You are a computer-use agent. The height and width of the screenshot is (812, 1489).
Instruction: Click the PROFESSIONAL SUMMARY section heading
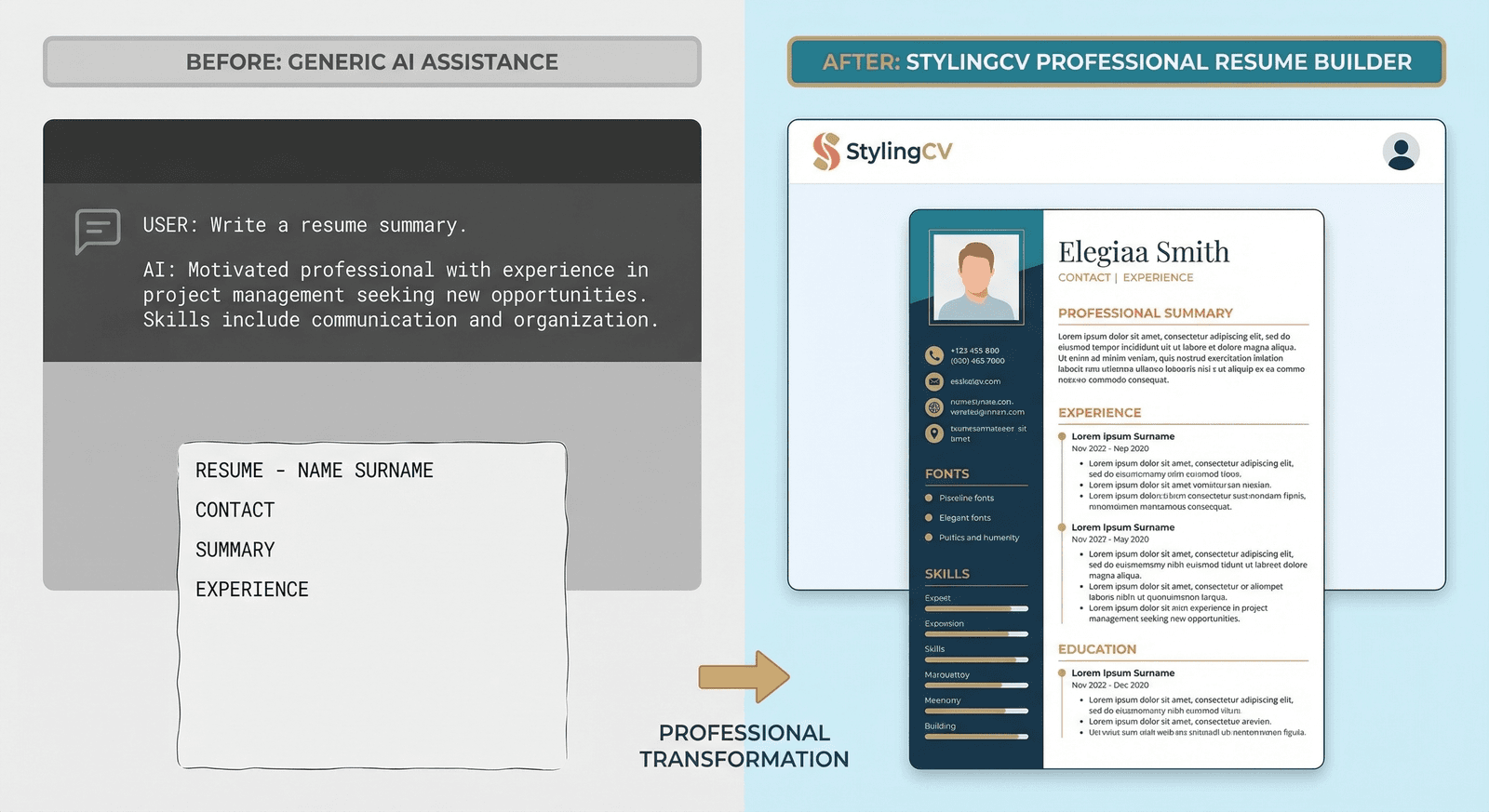point(1146,313)
